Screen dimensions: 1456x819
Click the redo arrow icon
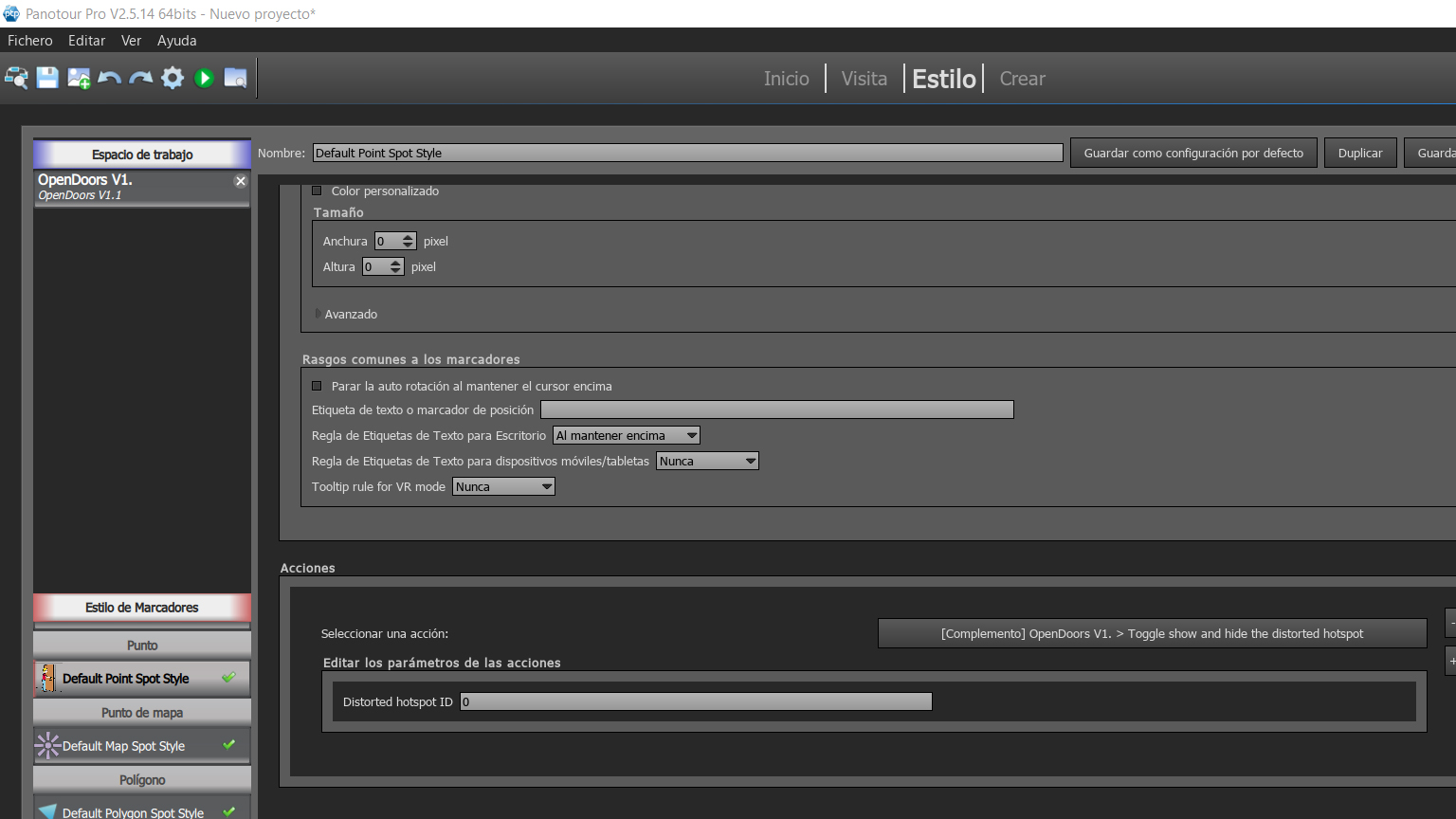(x=141, y=78)
